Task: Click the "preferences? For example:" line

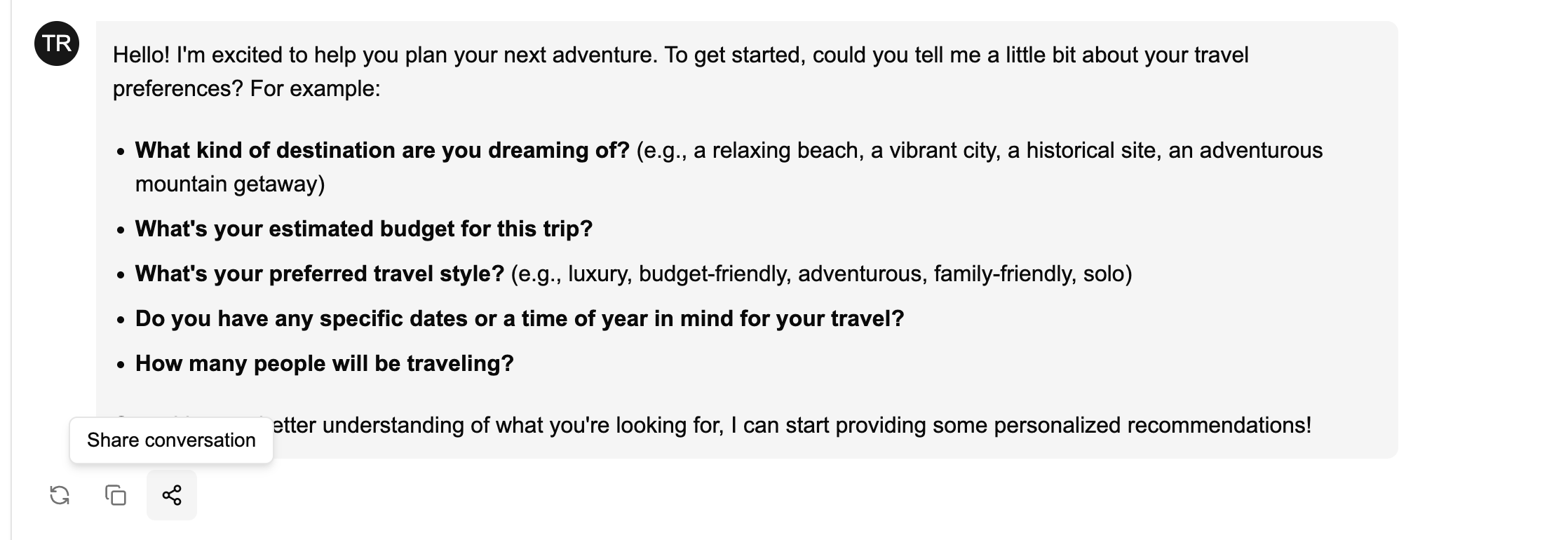Action: pos(246,89)
